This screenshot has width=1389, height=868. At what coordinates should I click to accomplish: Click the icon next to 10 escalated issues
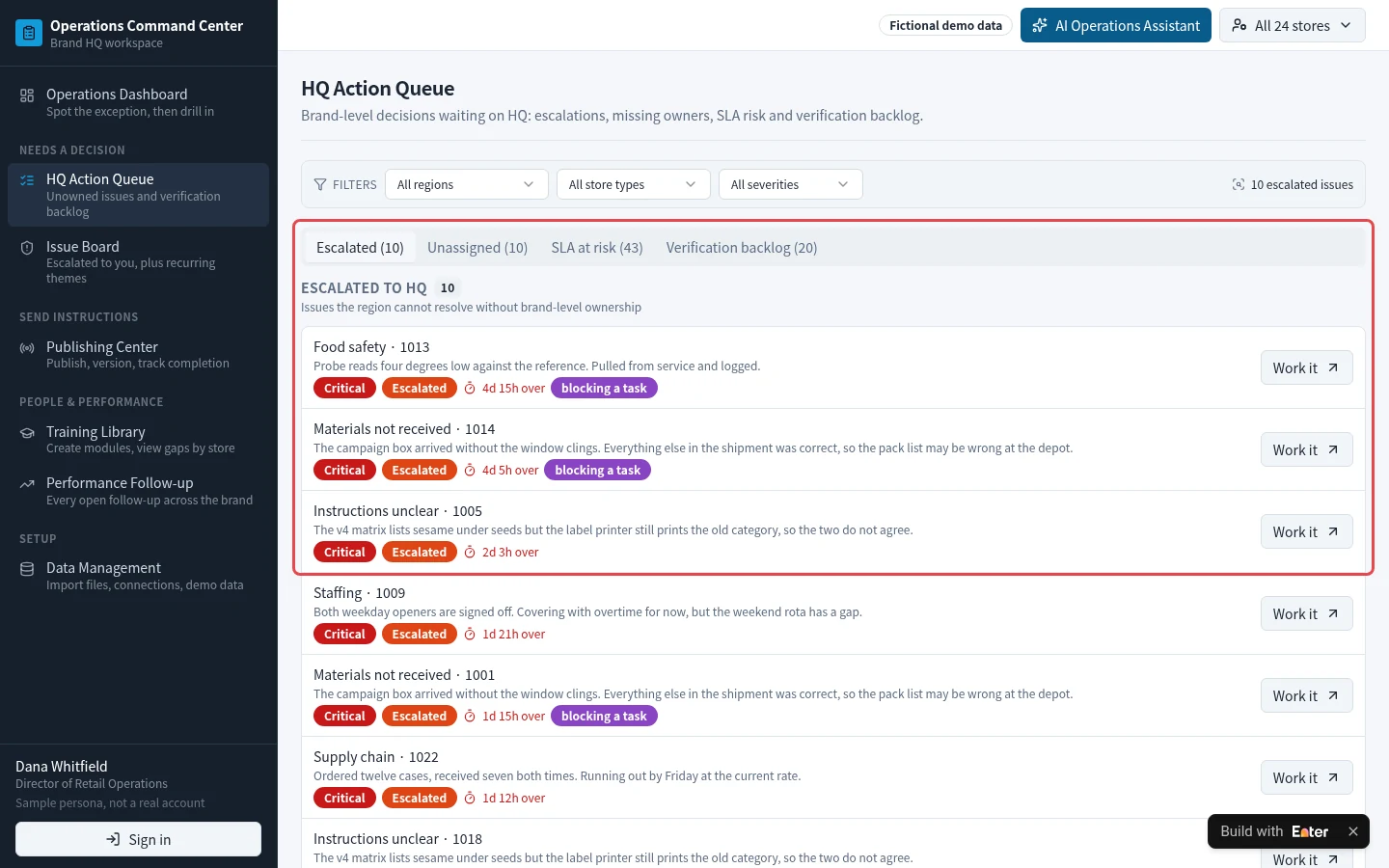click(x=1239, y=184)
